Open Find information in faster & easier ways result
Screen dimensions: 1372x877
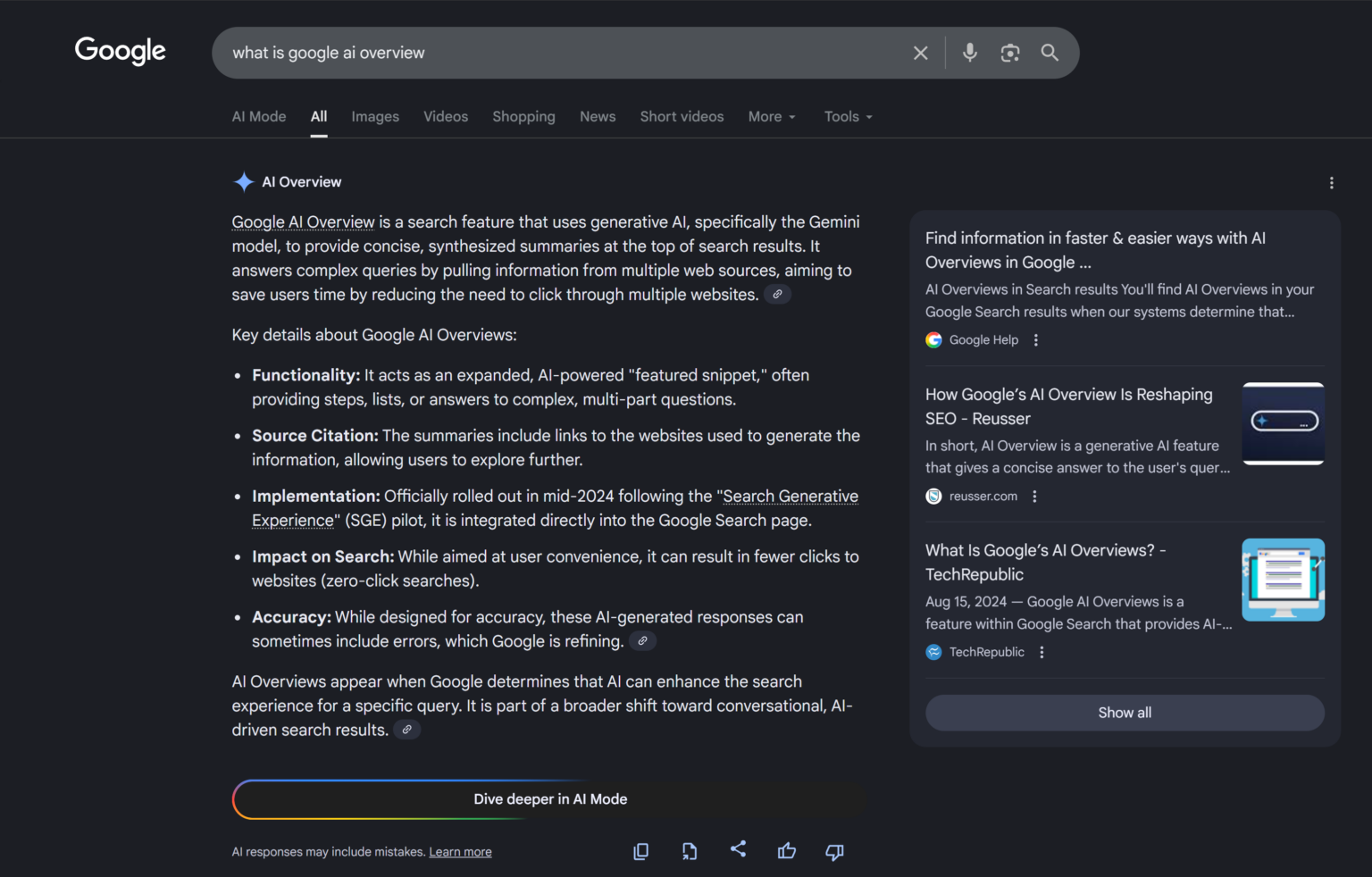pyautogui.click(x=1095, y=250)
